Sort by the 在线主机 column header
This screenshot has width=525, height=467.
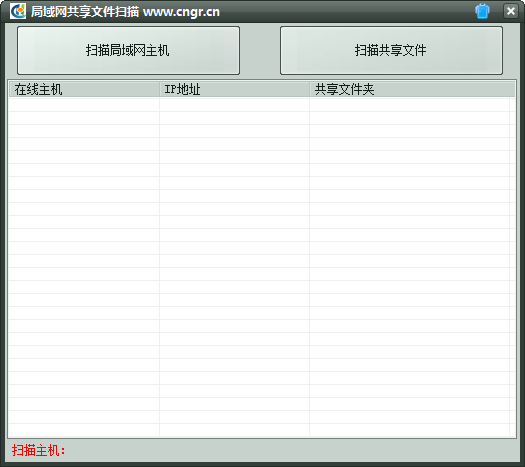[x=84, y=89]
